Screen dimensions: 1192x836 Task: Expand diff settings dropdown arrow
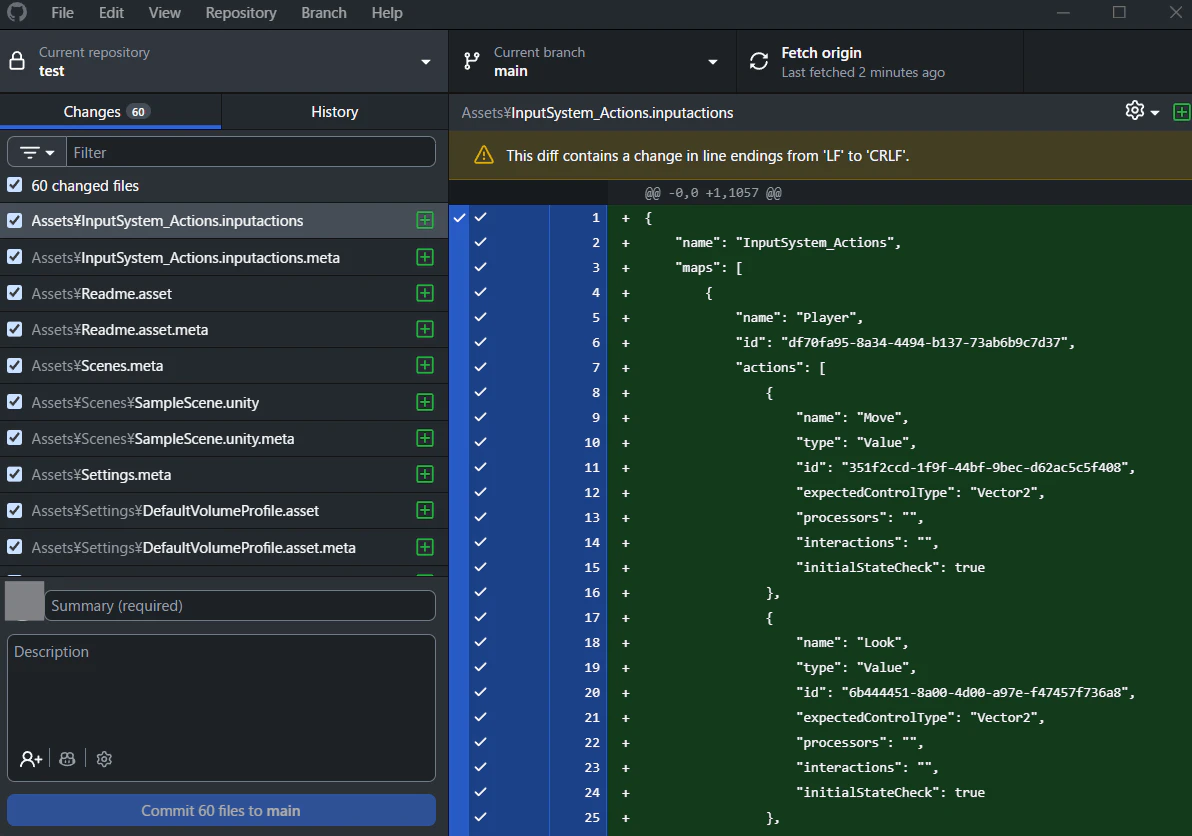pyautogui.click(x=1155, y=112)
